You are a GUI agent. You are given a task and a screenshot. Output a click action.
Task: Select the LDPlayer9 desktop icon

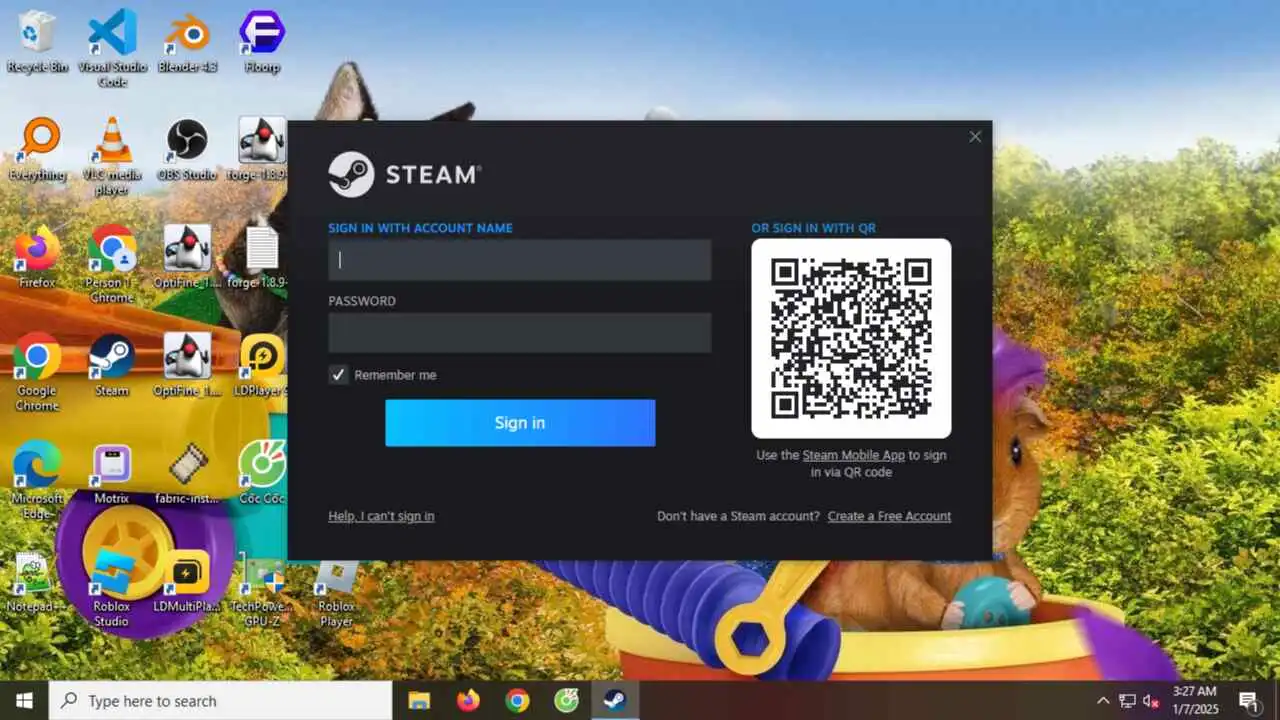(x=262, y=365)
